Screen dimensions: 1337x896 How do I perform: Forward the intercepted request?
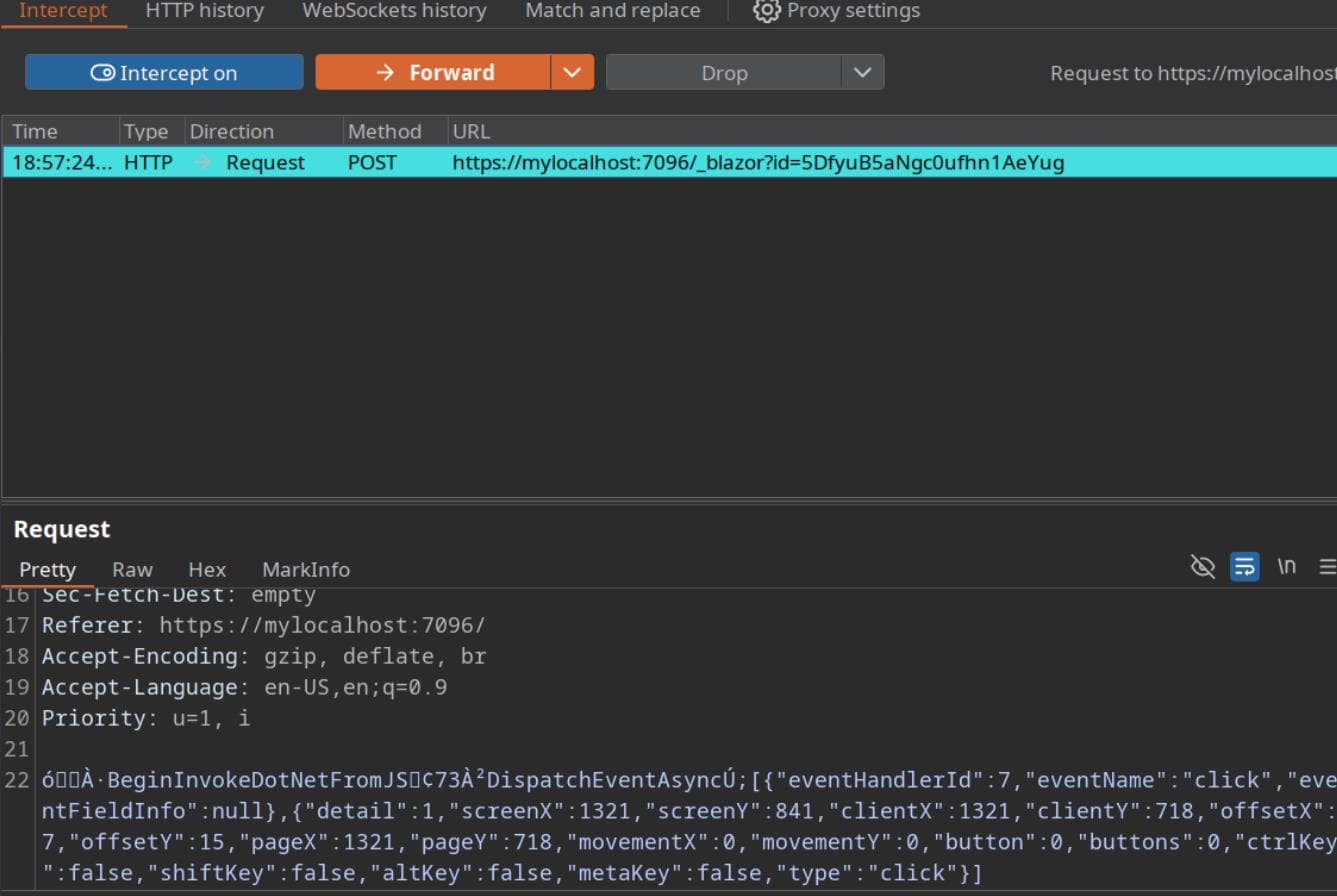(433, 72)
